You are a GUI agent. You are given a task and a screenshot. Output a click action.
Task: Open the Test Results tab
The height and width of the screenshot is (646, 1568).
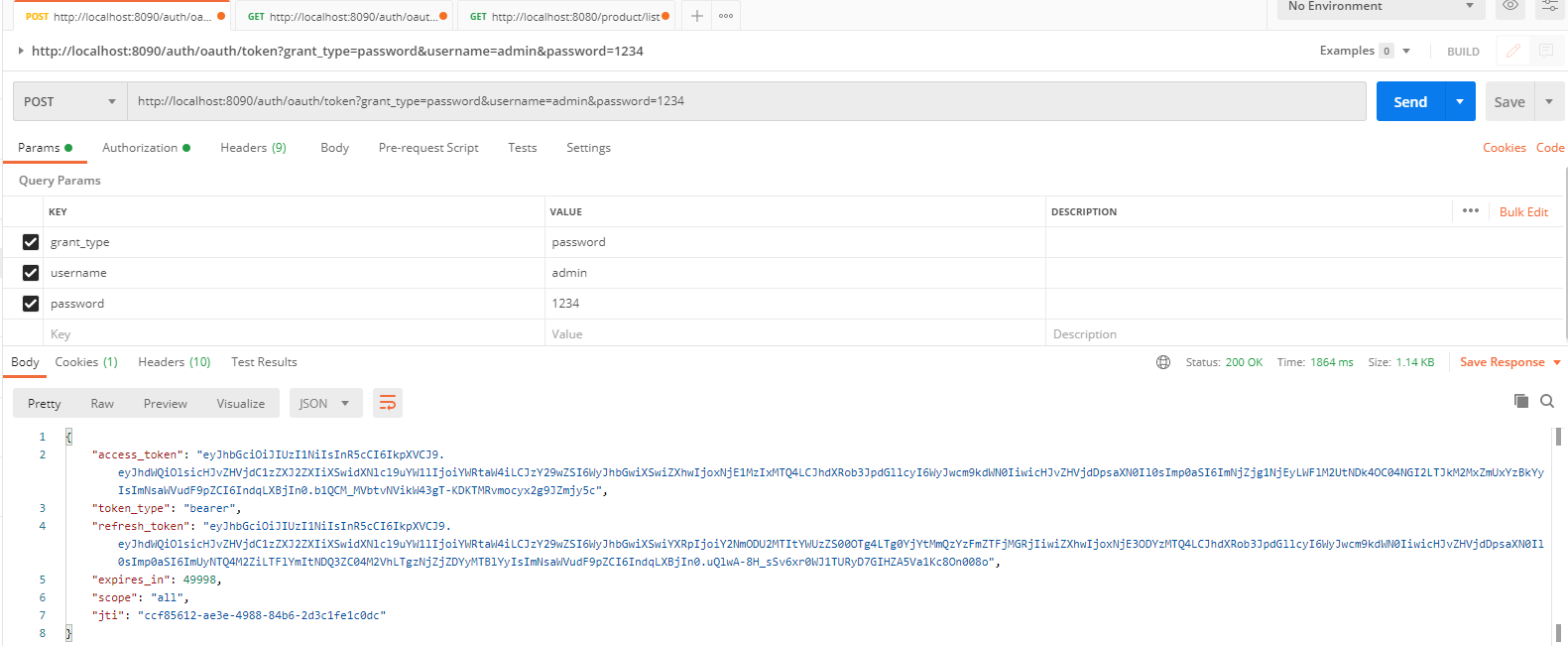click(264, 362)
